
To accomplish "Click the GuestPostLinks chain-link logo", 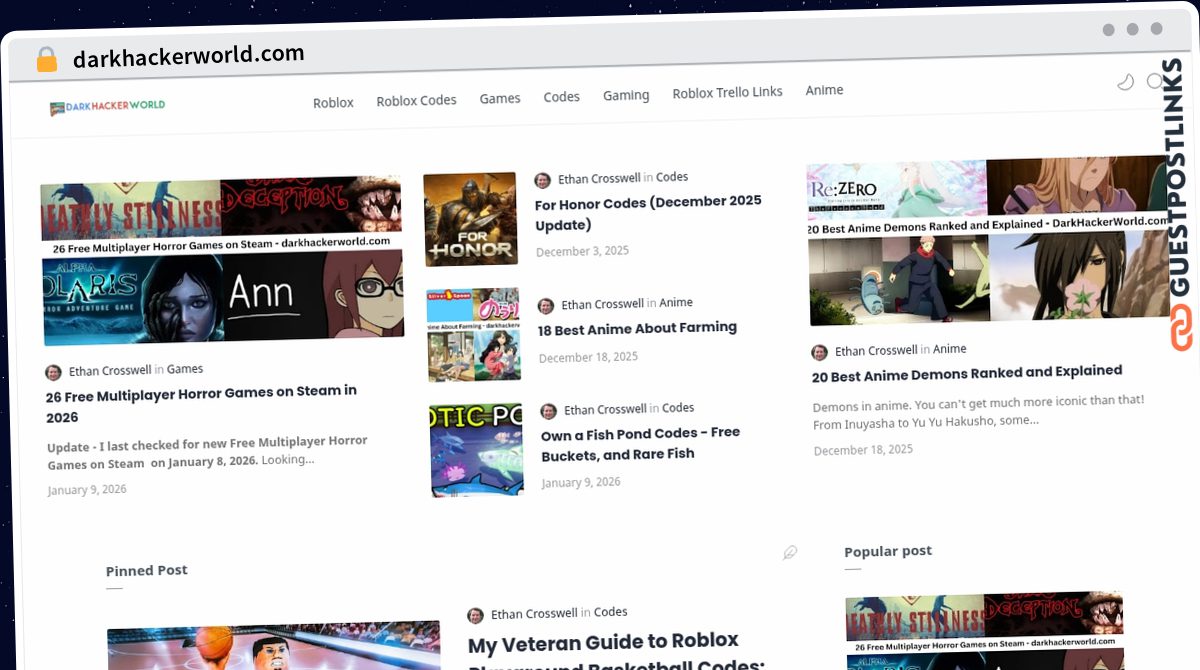I will tap(1183, 327).
